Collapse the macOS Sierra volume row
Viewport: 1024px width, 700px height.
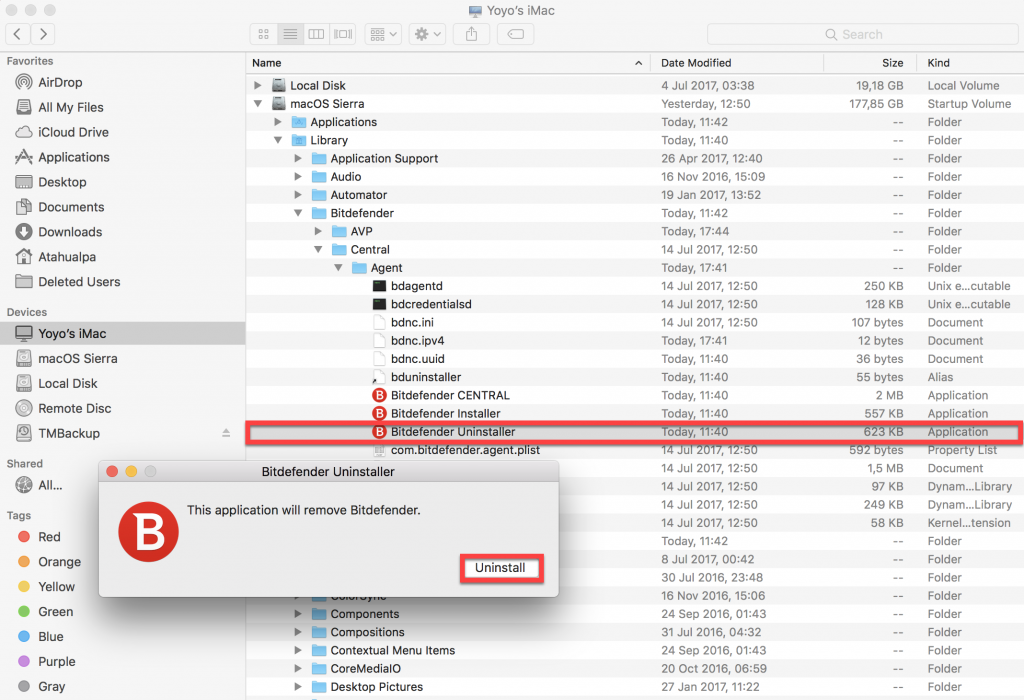(257, 104)
